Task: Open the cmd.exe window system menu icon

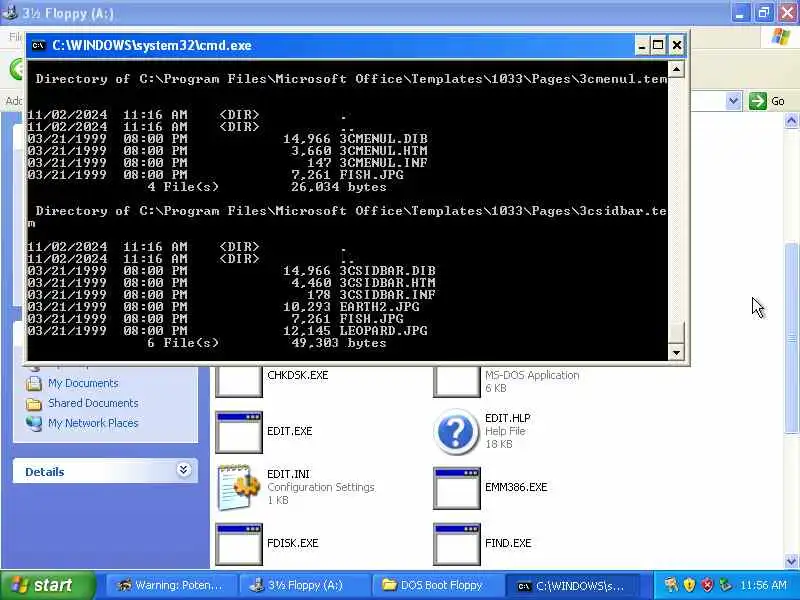Action: (38, 45)
